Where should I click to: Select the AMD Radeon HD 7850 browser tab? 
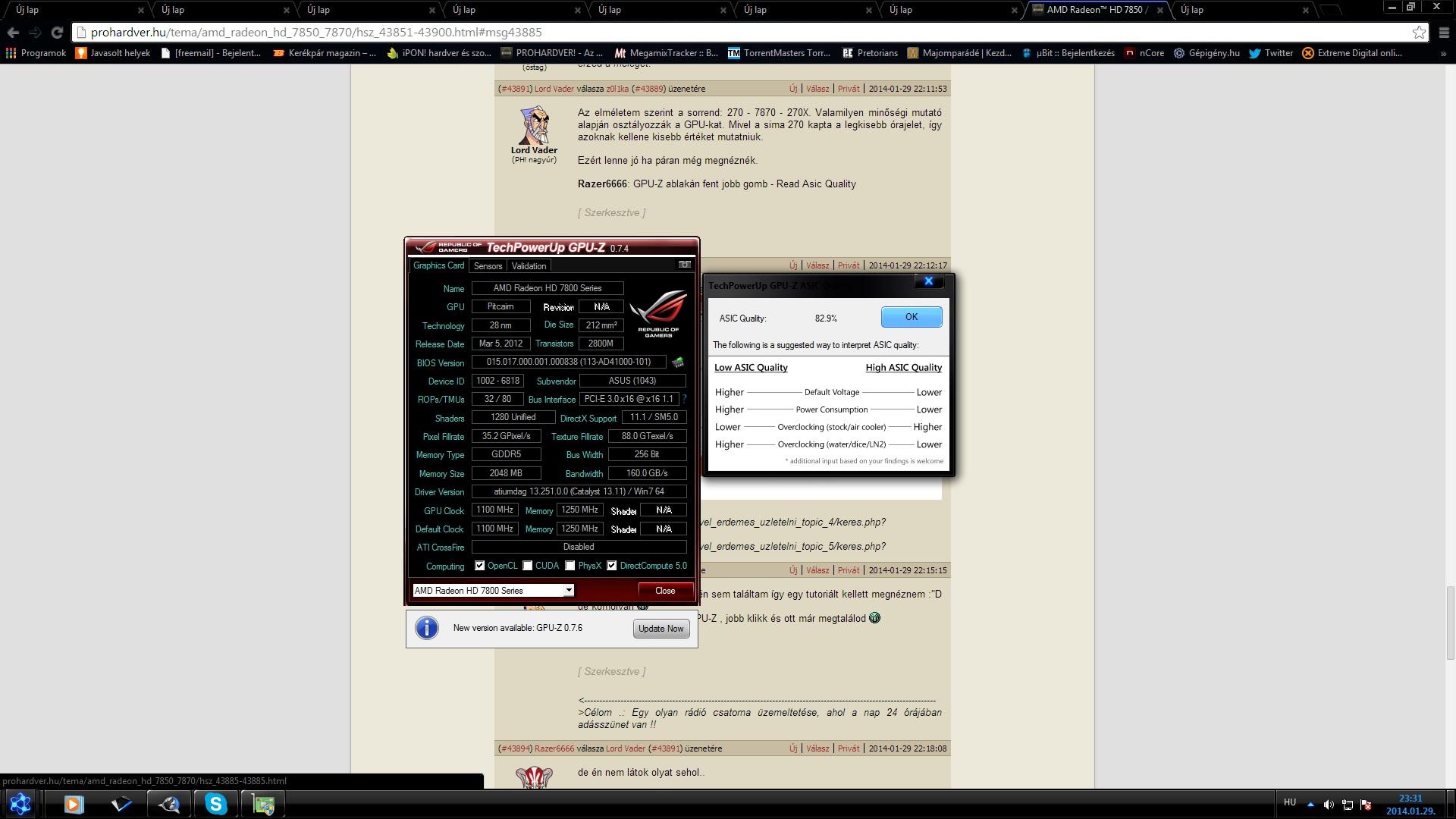pyautogui.click(x=1097, y=10)
